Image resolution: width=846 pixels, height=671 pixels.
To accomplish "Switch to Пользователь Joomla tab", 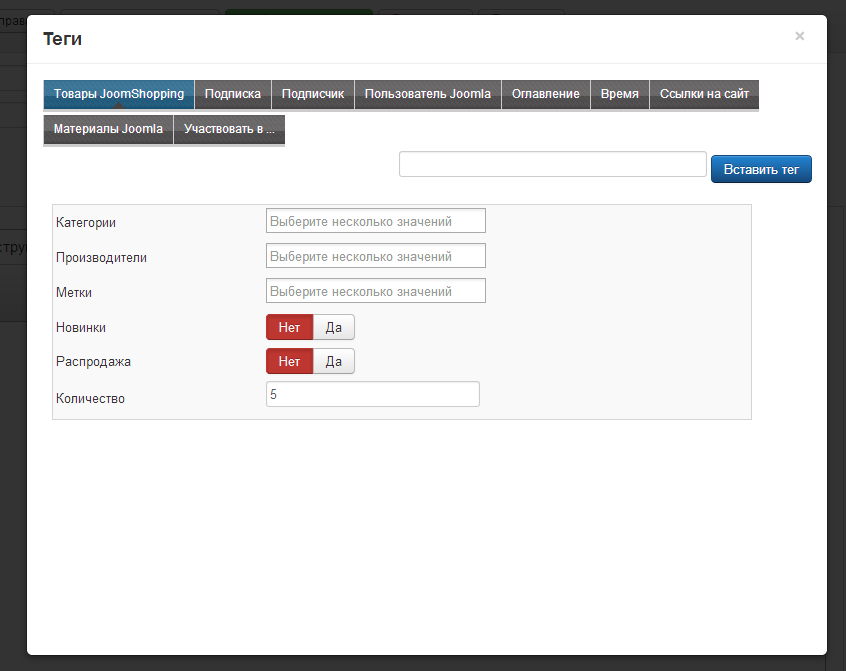I will pos(427,94).
